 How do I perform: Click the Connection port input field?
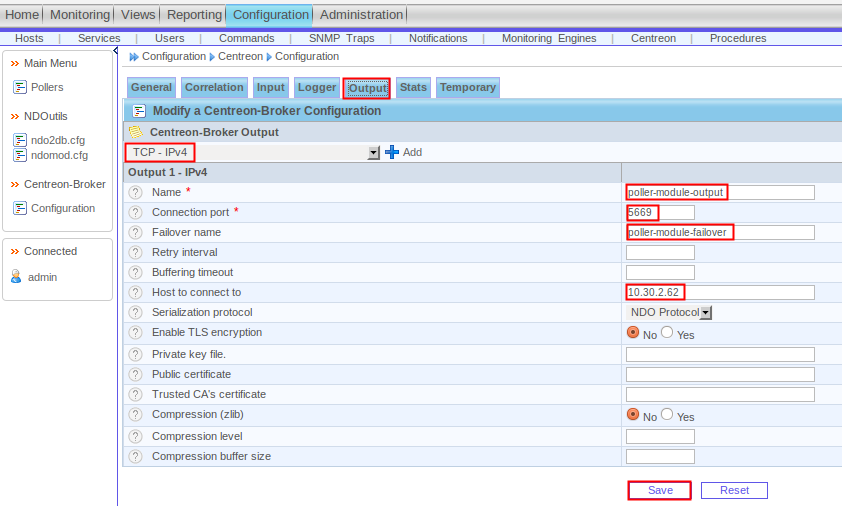[660, 212]
